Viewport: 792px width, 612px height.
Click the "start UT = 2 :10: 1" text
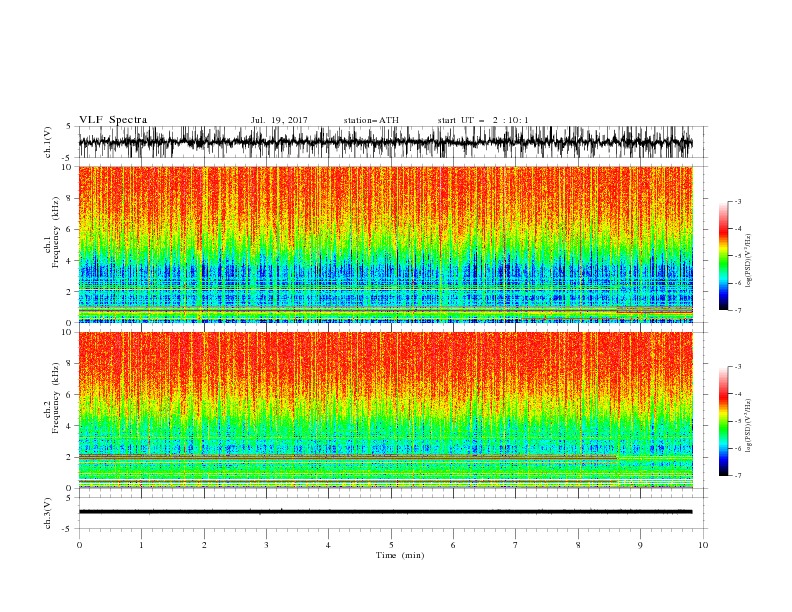click(x=483, y=120)
